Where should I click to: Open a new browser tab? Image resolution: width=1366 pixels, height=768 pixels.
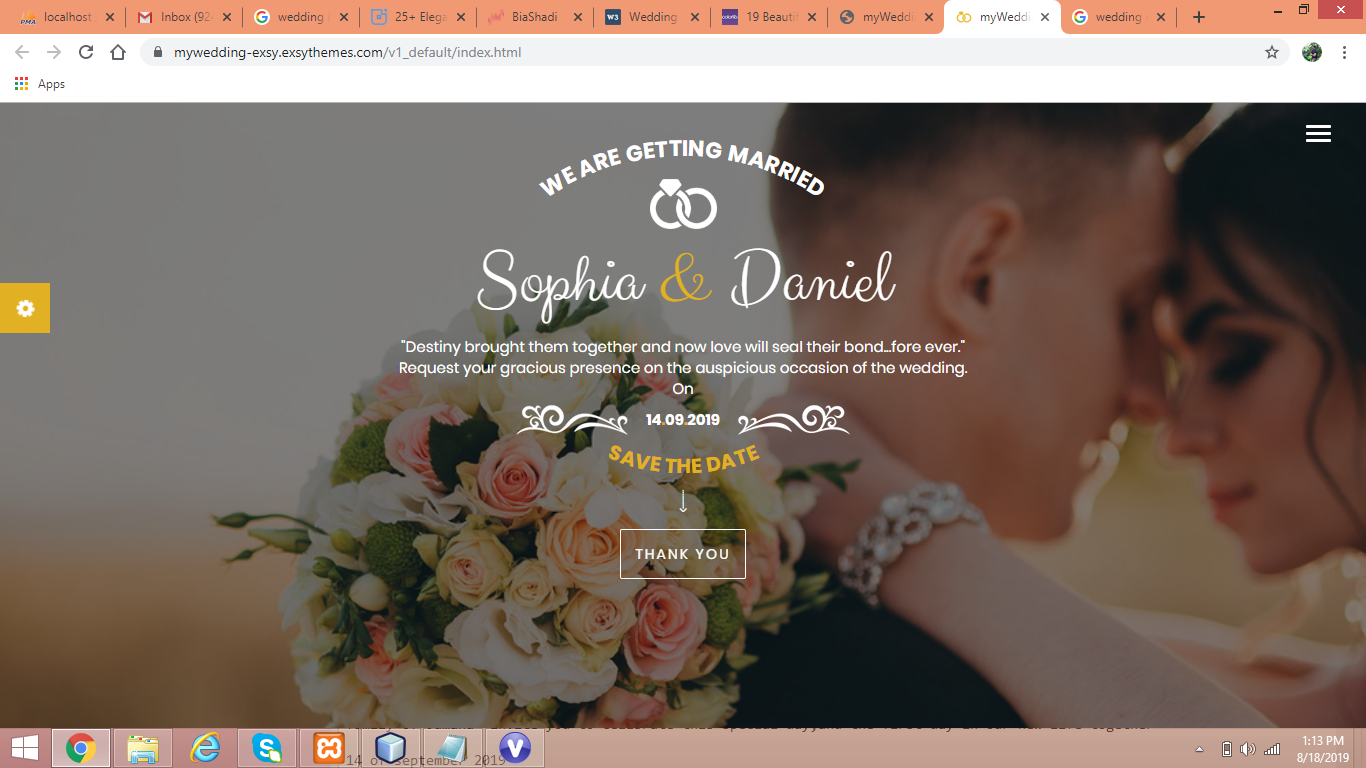click(x=1199, y=17)
